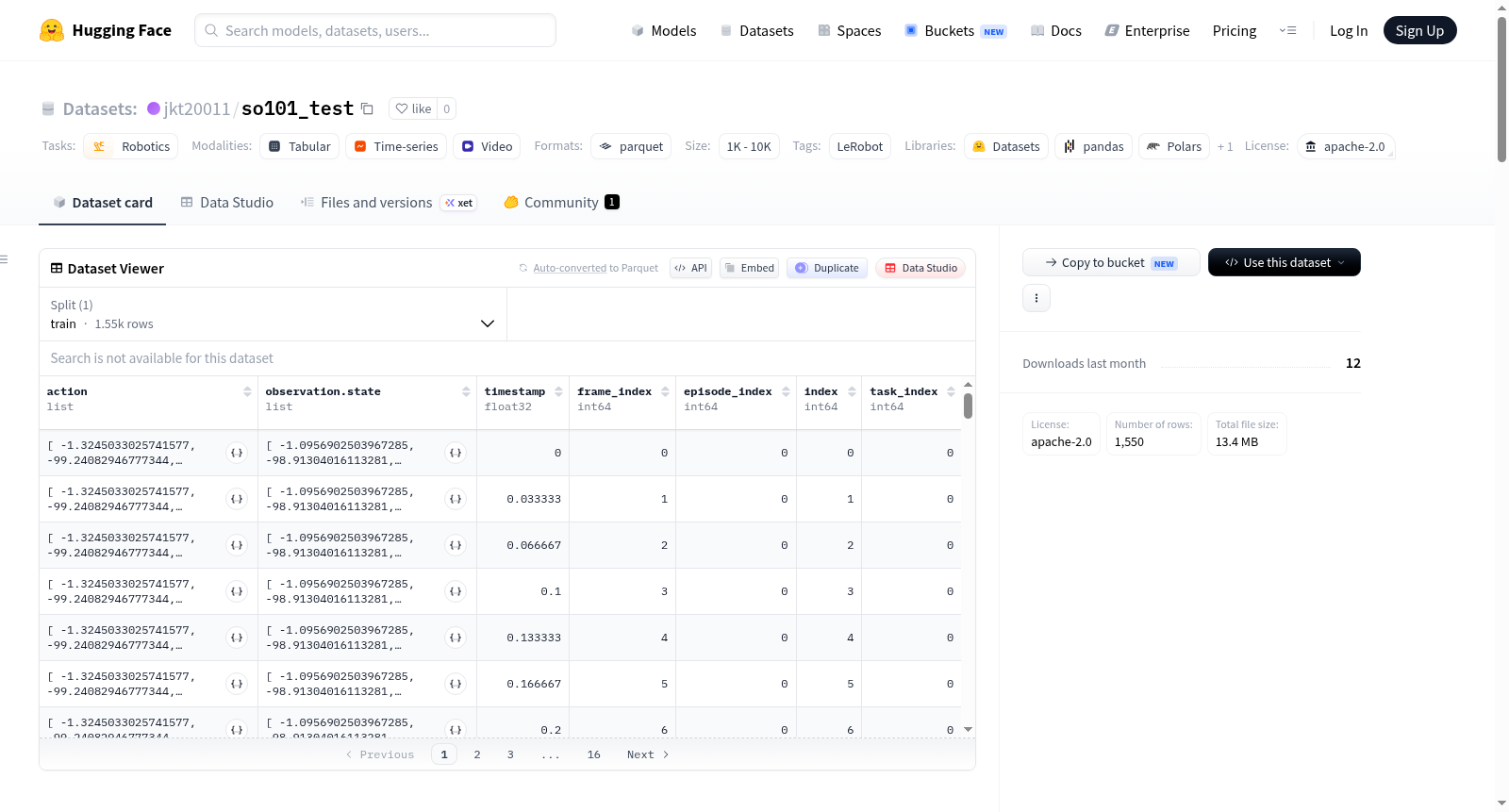Click the jkt20011 user avatar
Viewport: 1509px width, 812px height.
coord(154,108)
